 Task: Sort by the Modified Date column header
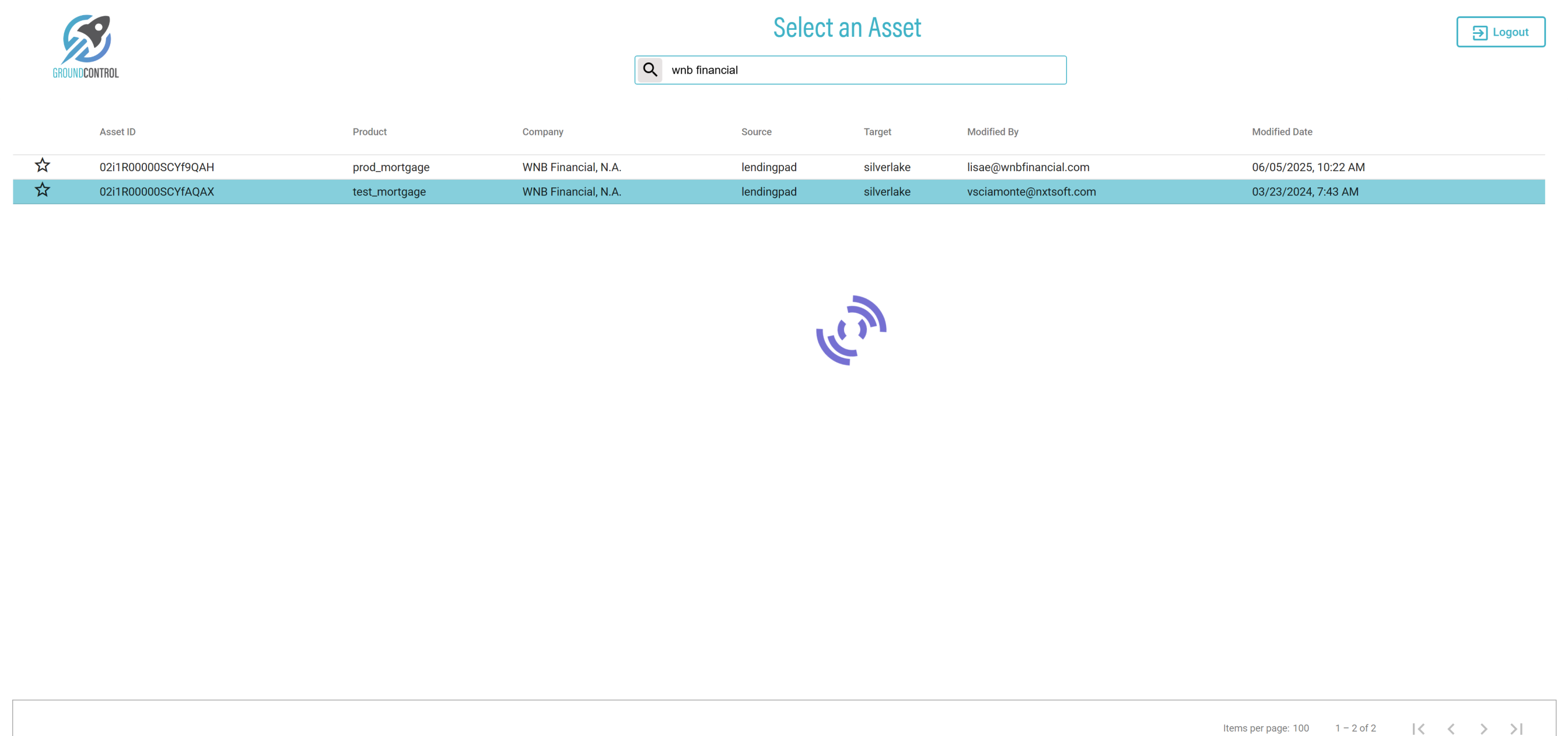click(x=1282, y=131)
